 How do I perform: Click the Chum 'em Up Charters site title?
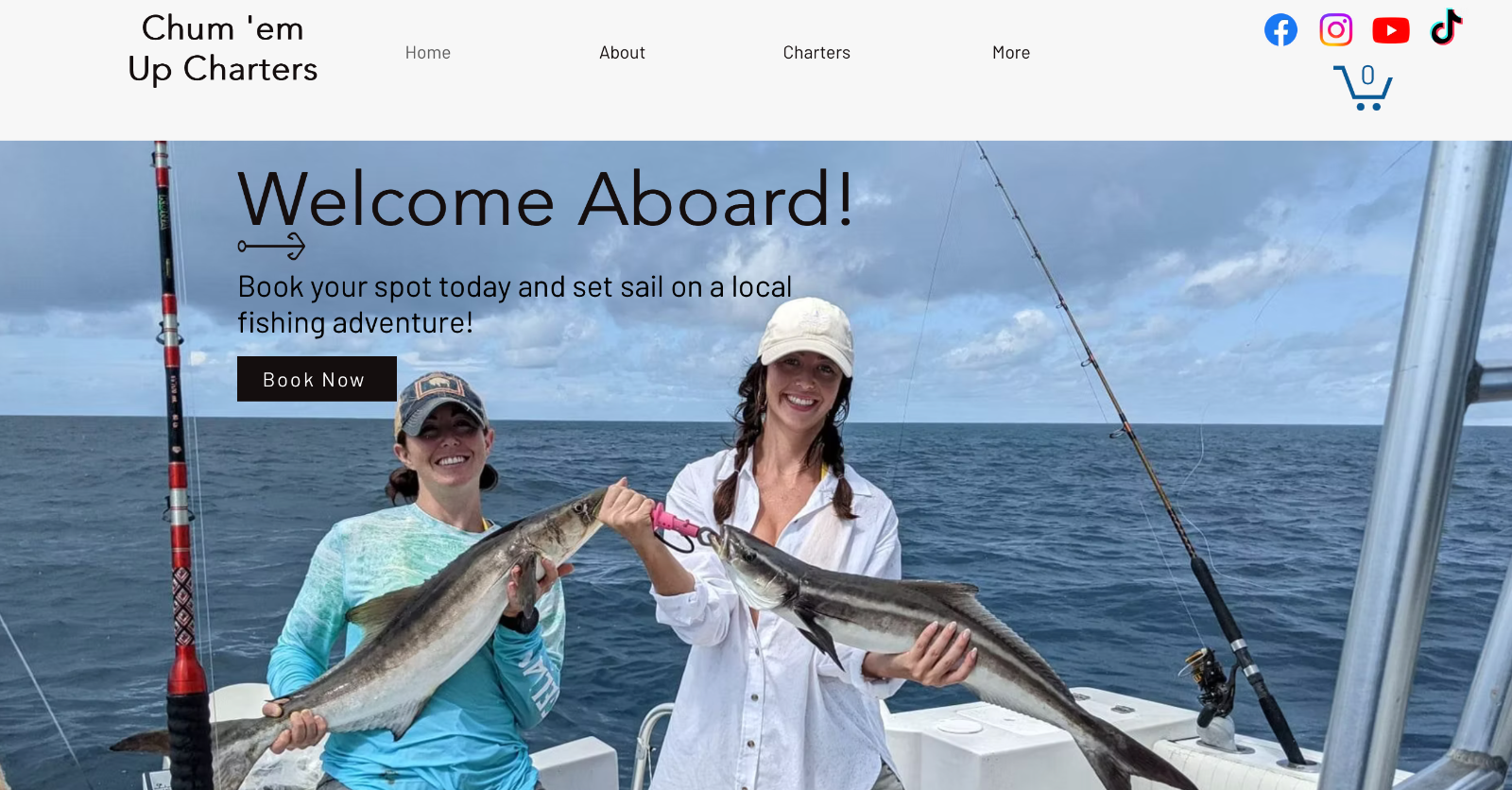[x=223, y=48]
